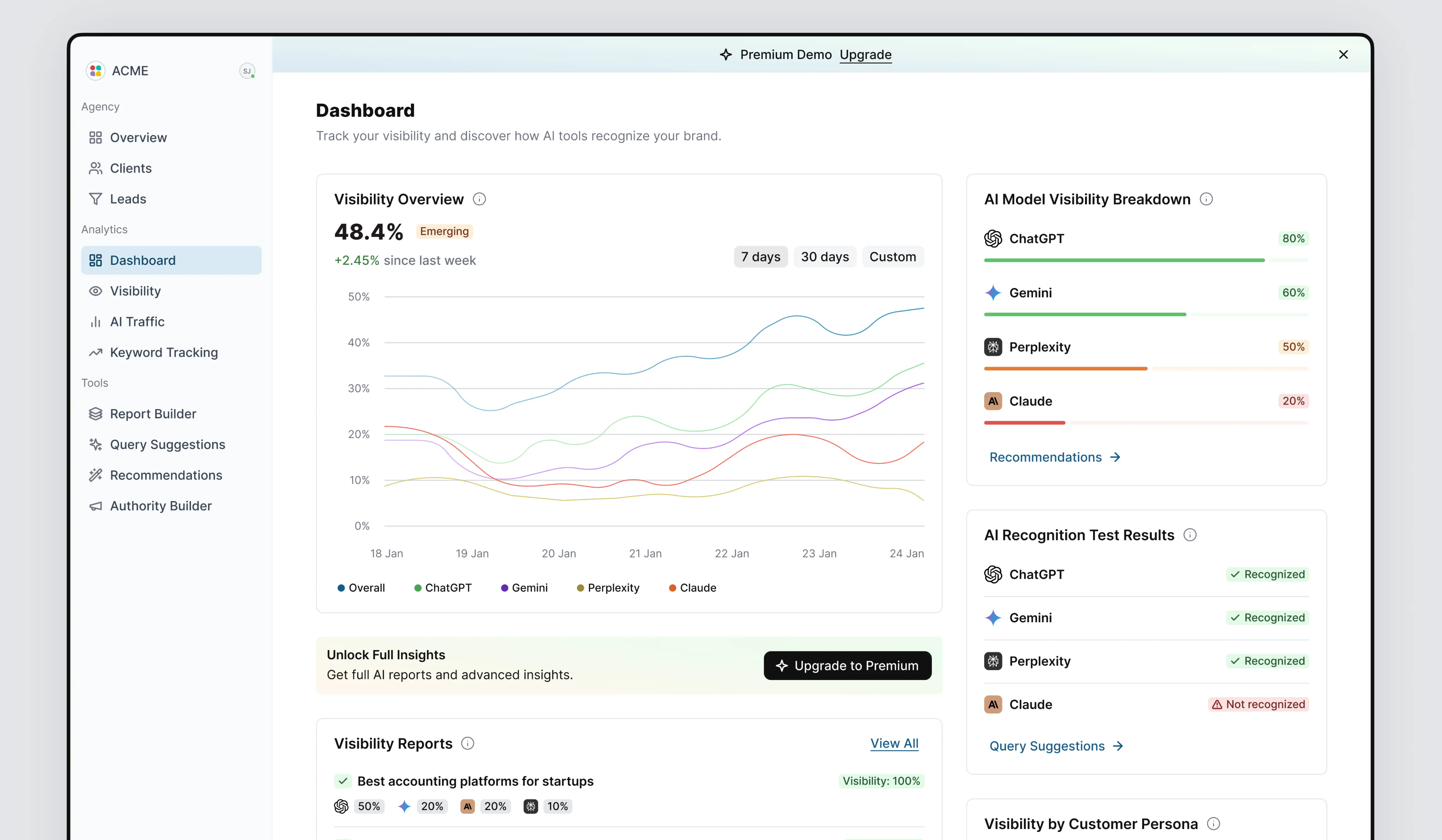Open View All visibility reports link
Viewport: 1442px width, 840px height.
[894, 743]
